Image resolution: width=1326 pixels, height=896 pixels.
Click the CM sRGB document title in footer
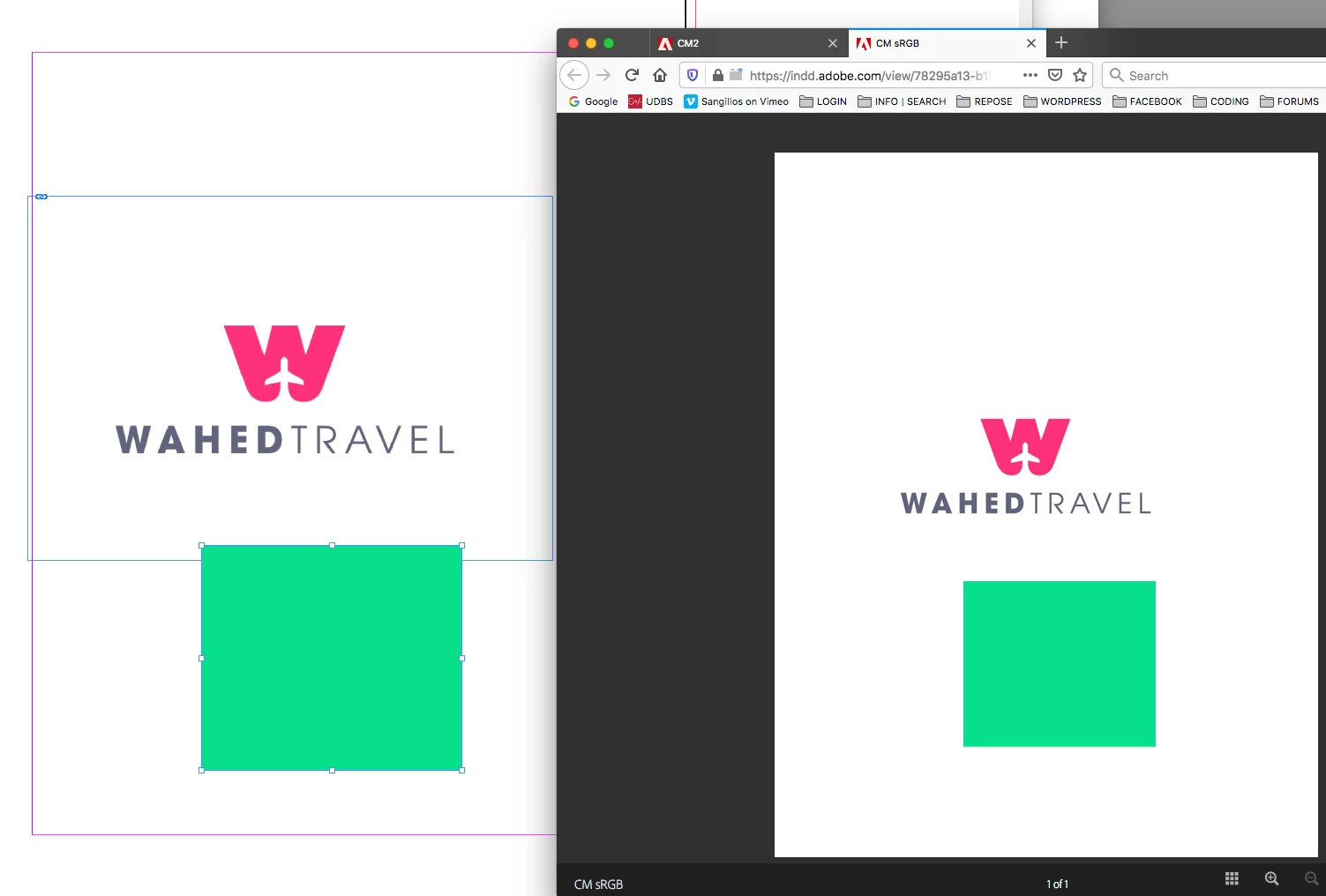pyautogui.click(x=598, y=884)
